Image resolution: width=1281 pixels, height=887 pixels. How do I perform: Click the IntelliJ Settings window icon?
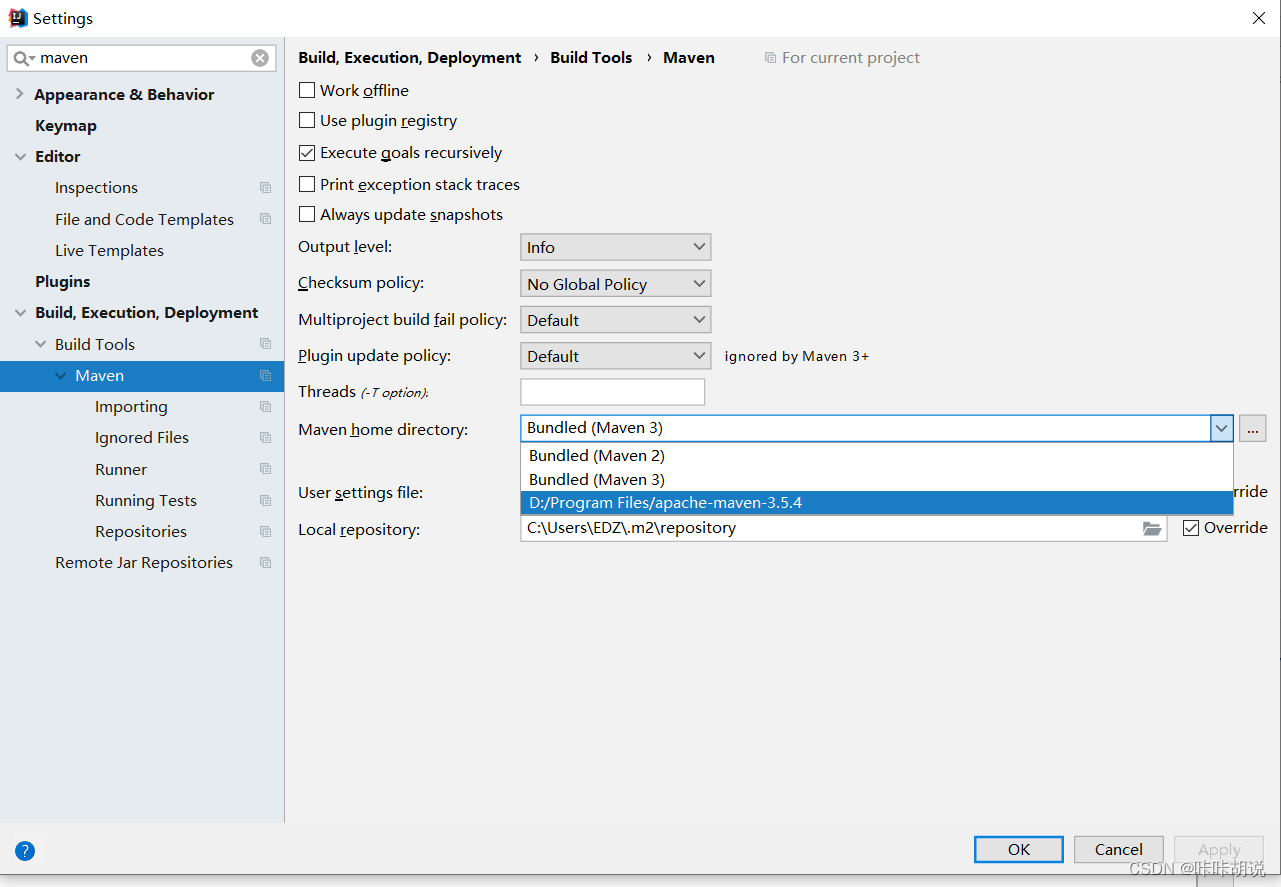tap(18, 18)
